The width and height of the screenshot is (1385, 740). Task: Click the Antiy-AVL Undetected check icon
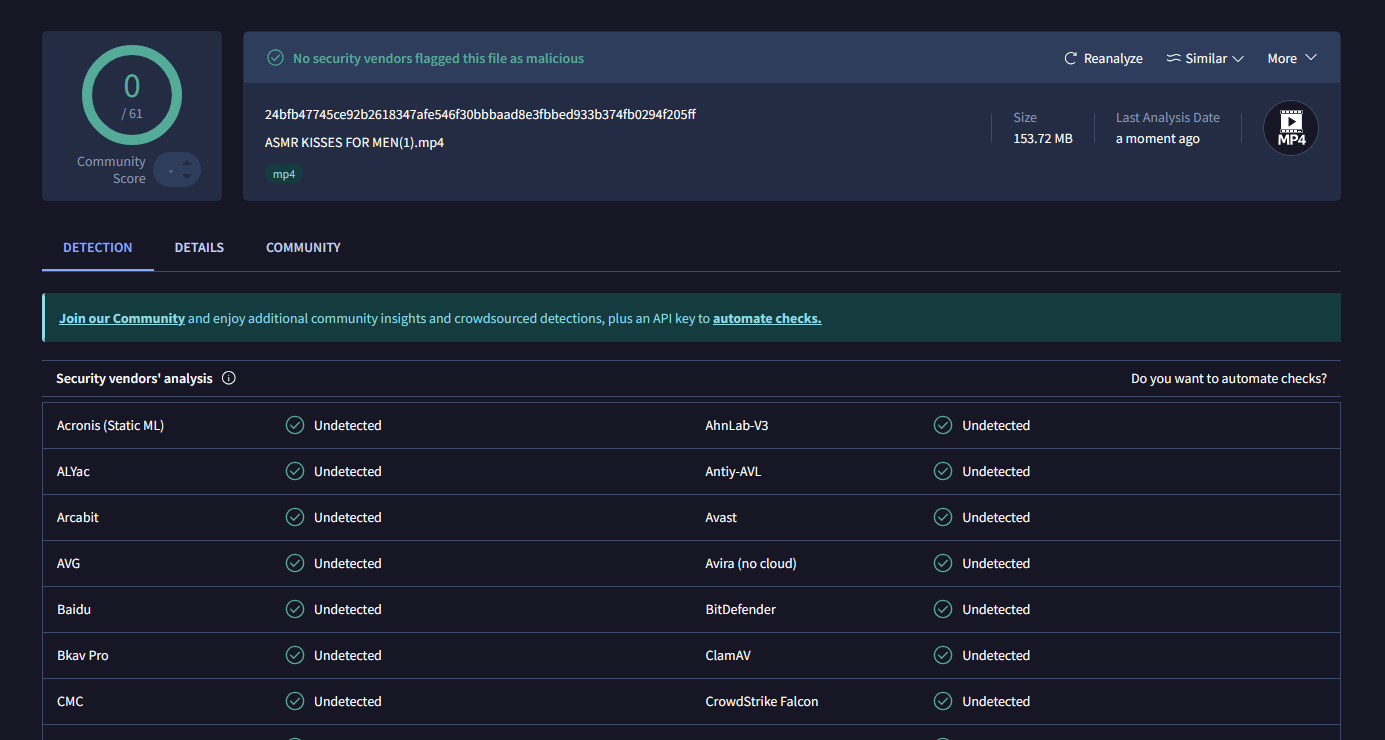click(943, 471)
